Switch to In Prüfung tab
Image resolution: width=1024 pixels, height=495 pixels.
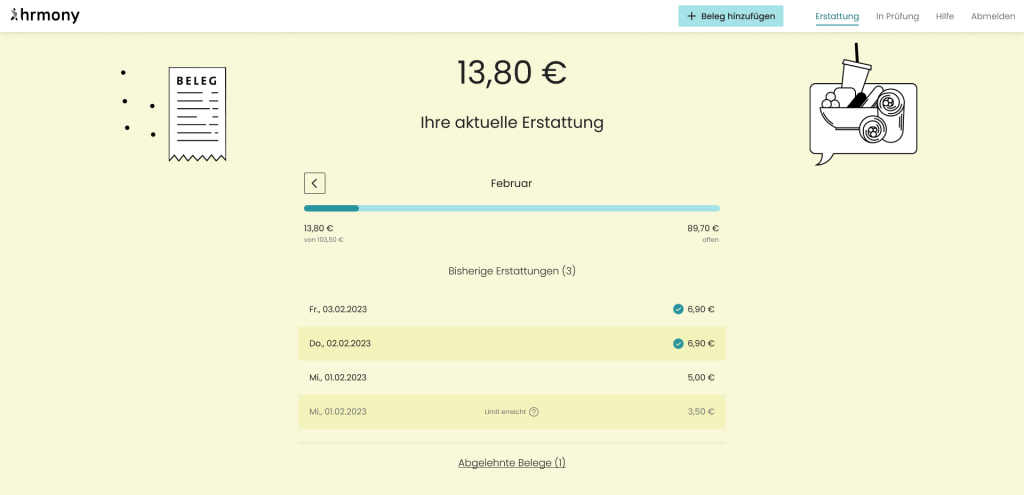pos(897,16)
